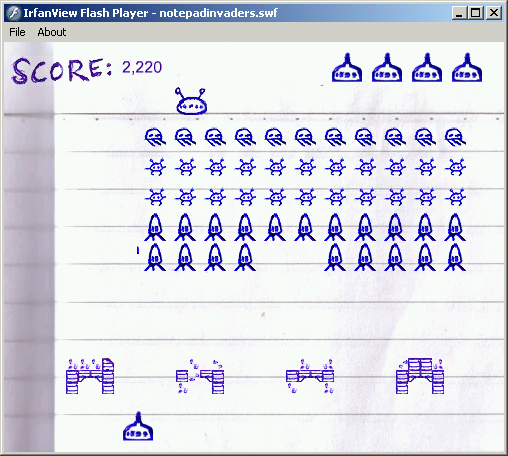Viewport: 508px width, 456px height.
Task: Click the leftmost remaining-life cannon icon
Action: click(347, 68)
